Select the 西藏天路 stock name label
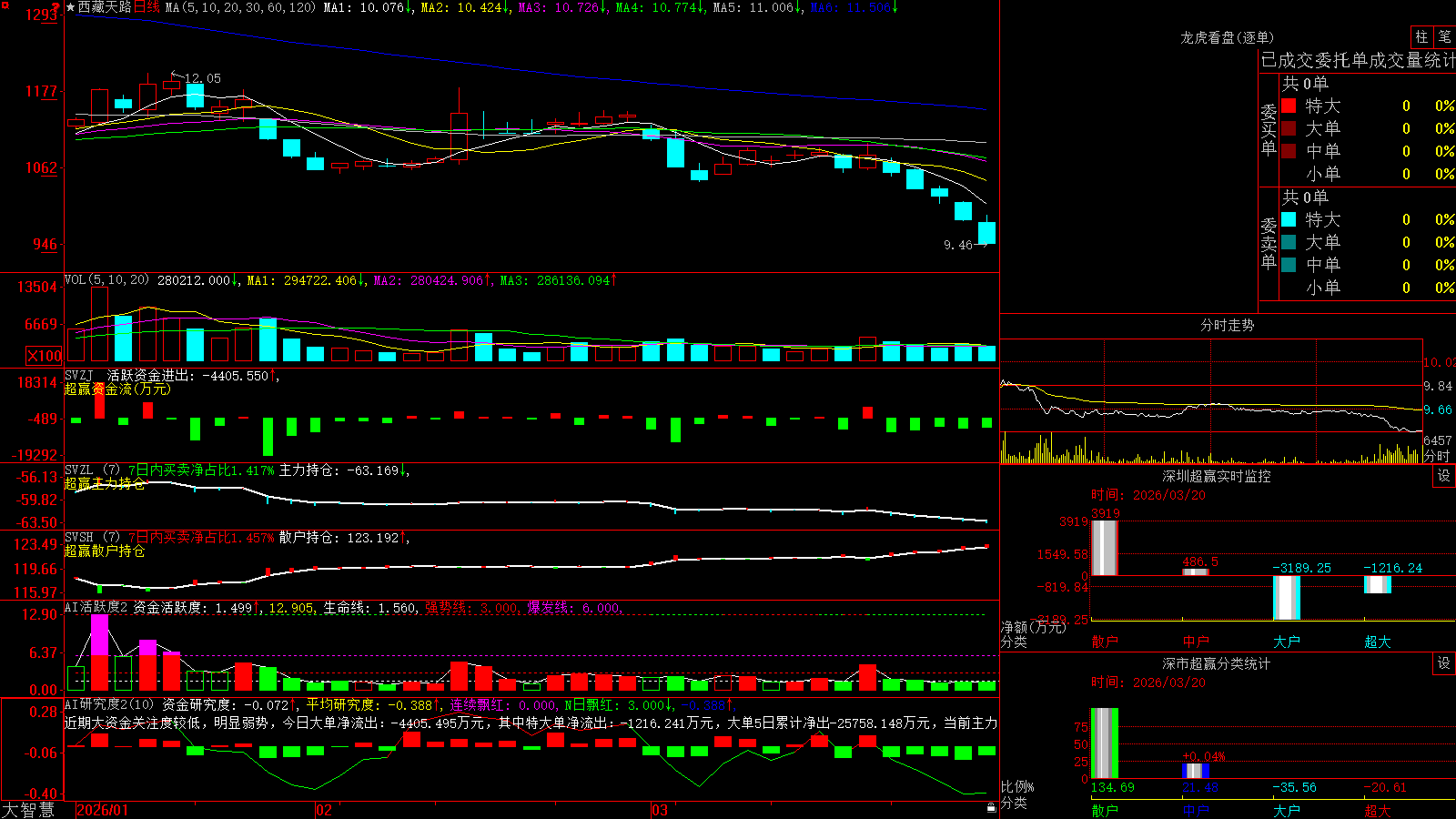1456x819 pixels. pyautogui.click(x=105, y=7)
